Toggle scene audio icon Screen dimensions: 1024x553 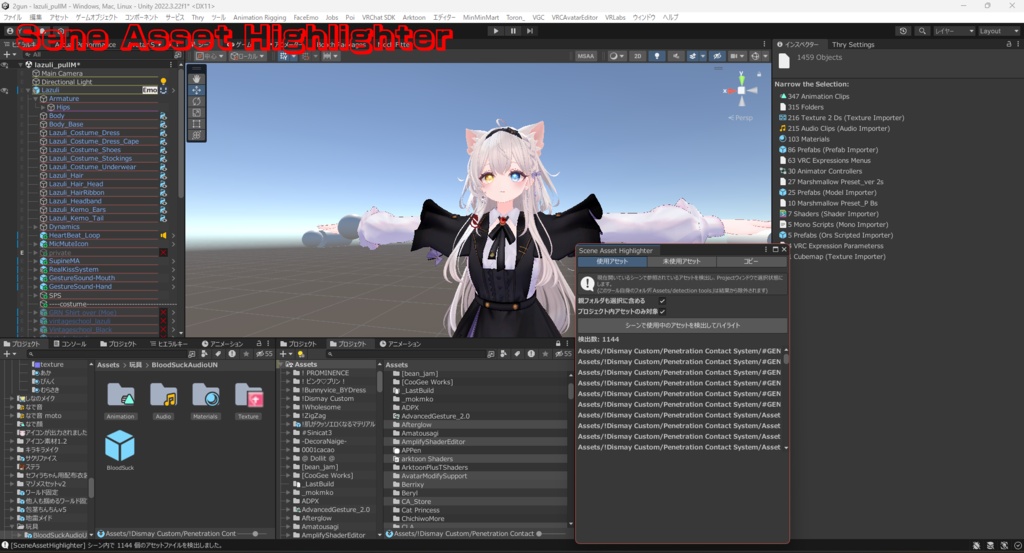675,56
